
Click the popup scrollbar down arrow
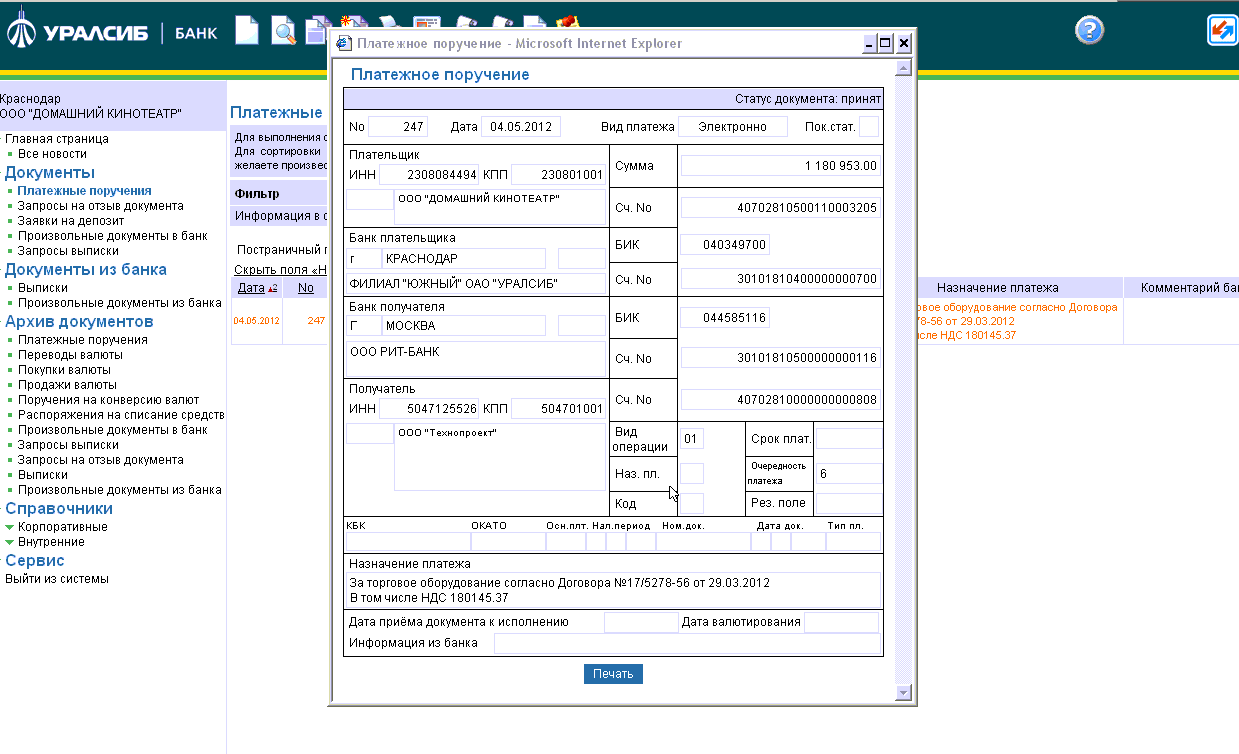903,692
